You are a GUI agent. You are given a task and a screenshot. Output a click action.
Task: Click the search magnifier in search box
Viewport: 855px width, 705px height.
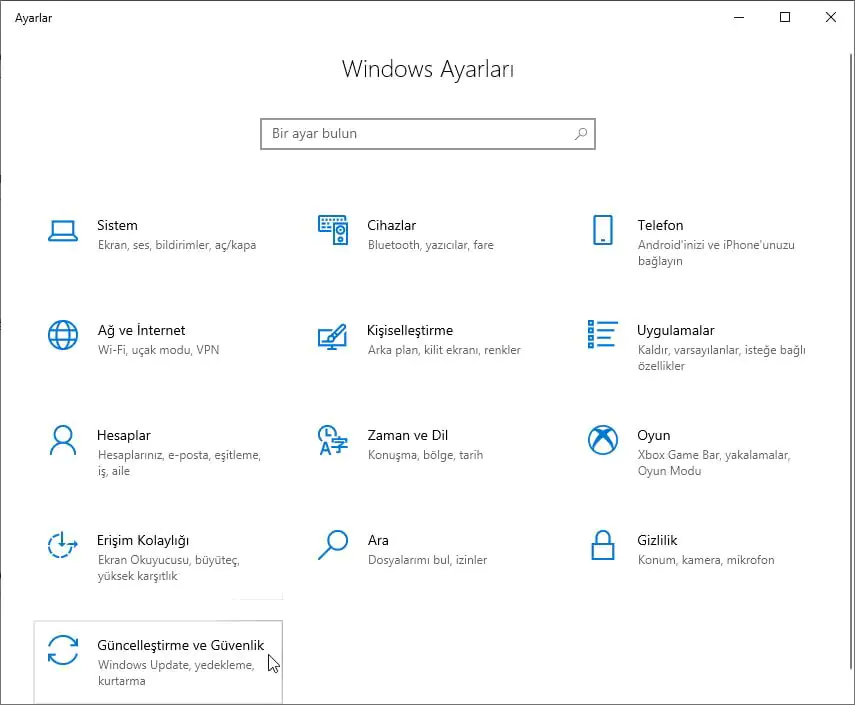pos(581,133)
